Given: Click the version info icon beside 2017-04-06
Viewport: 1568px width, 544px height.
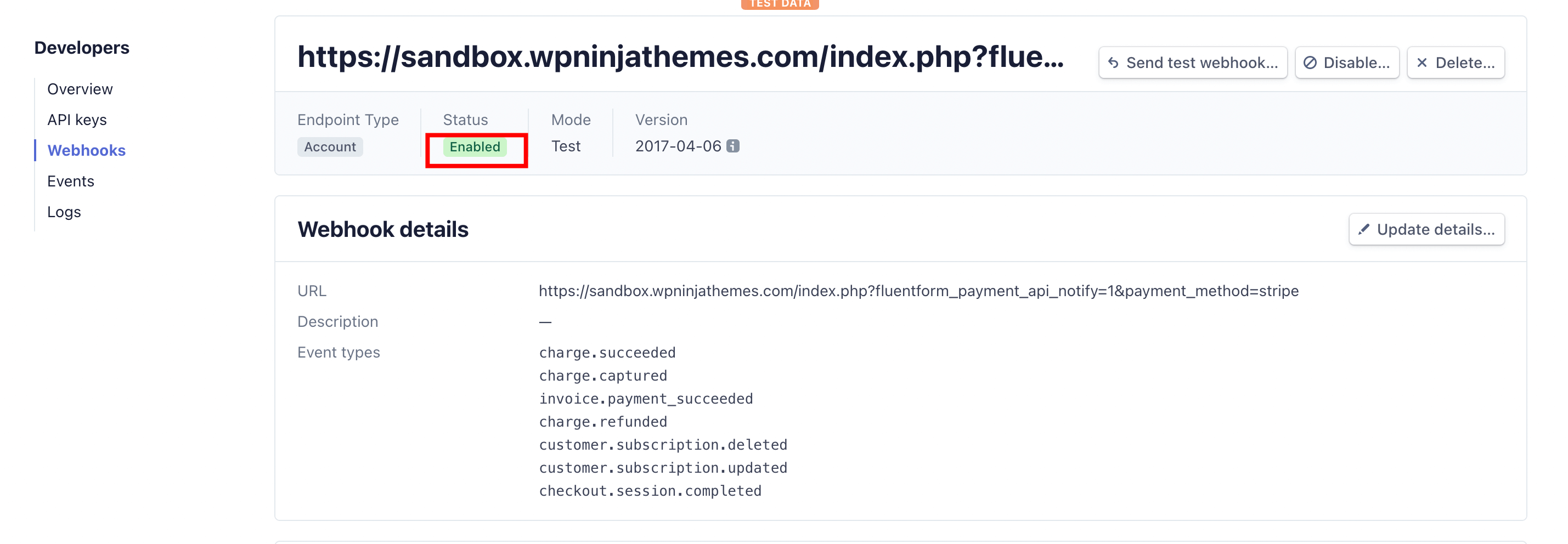Looking at the screenshot, I should 733,146.
